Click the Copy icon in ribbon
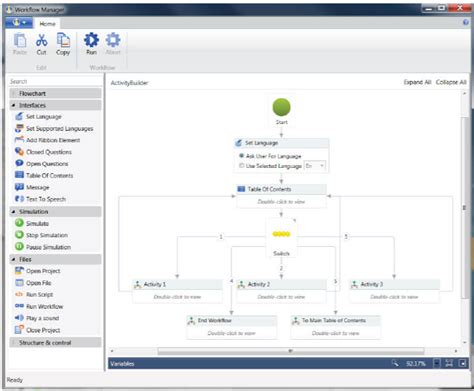Image resolution: width=474 pixels, height=391 pixels. click(63, 41)
